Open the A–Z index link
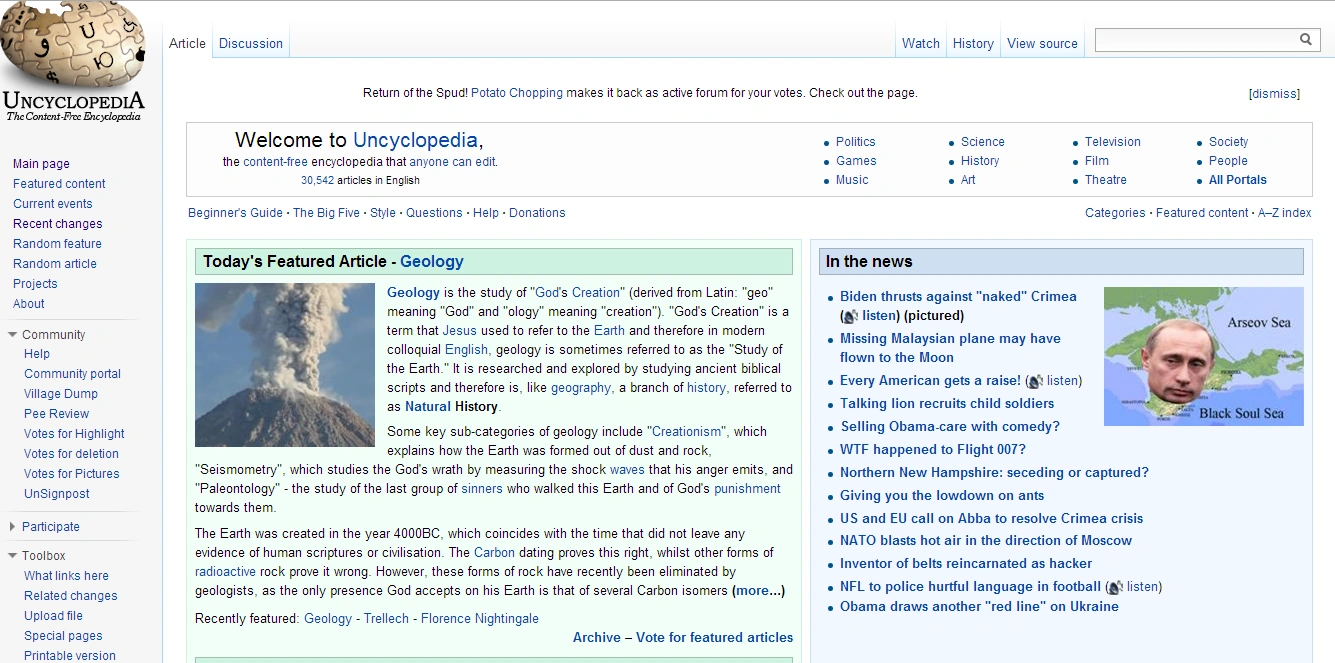 click(x=1285, y=213)
